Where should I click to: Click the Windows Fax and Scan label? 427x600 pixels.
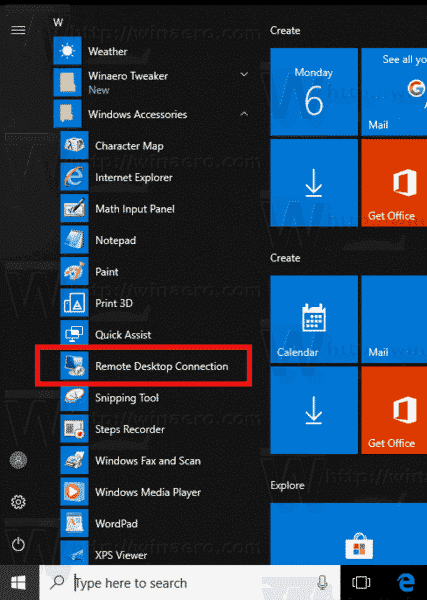point(148,461)
